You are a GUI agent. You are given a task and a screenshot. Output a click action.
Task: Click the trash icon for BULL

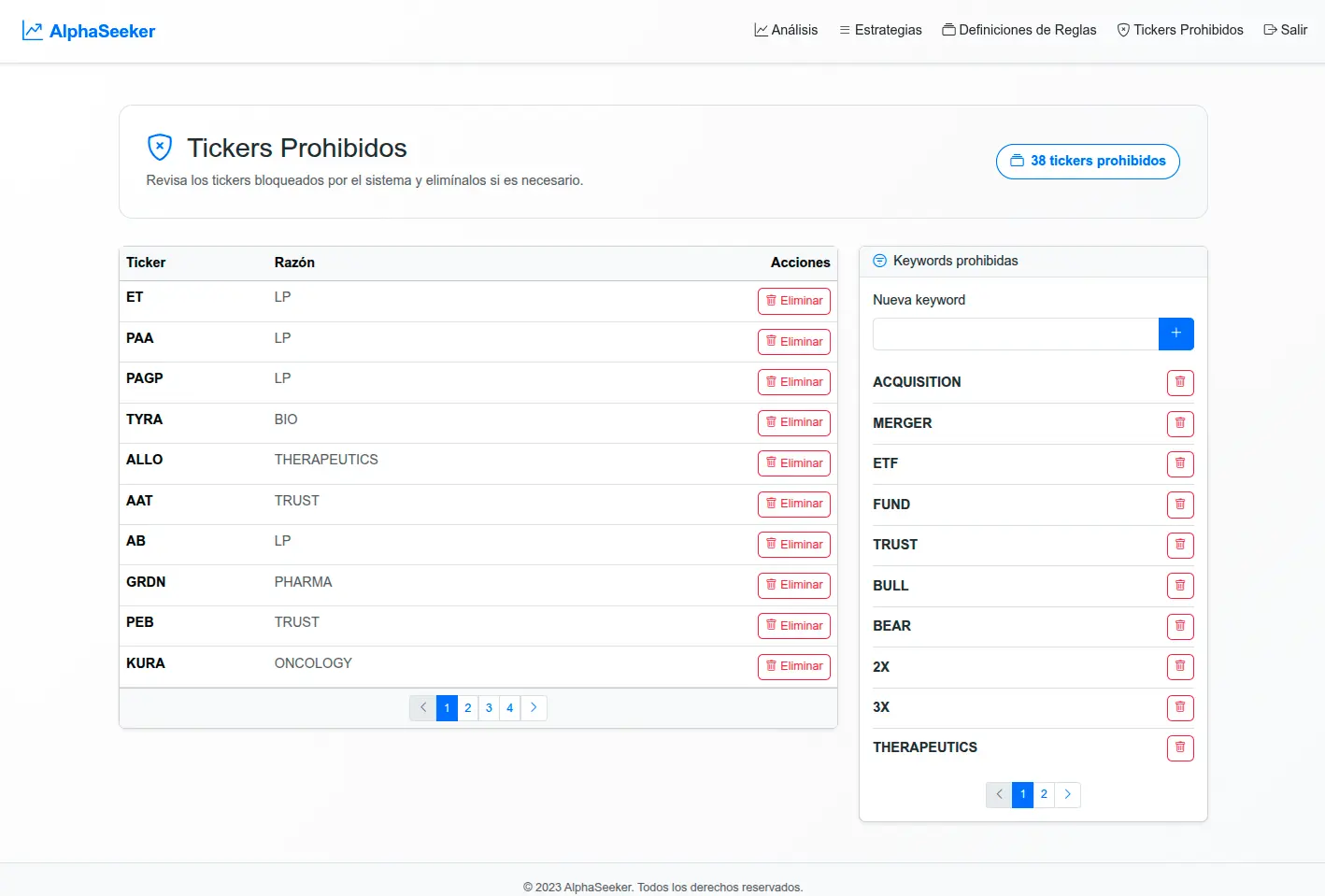click(1180, 586)
